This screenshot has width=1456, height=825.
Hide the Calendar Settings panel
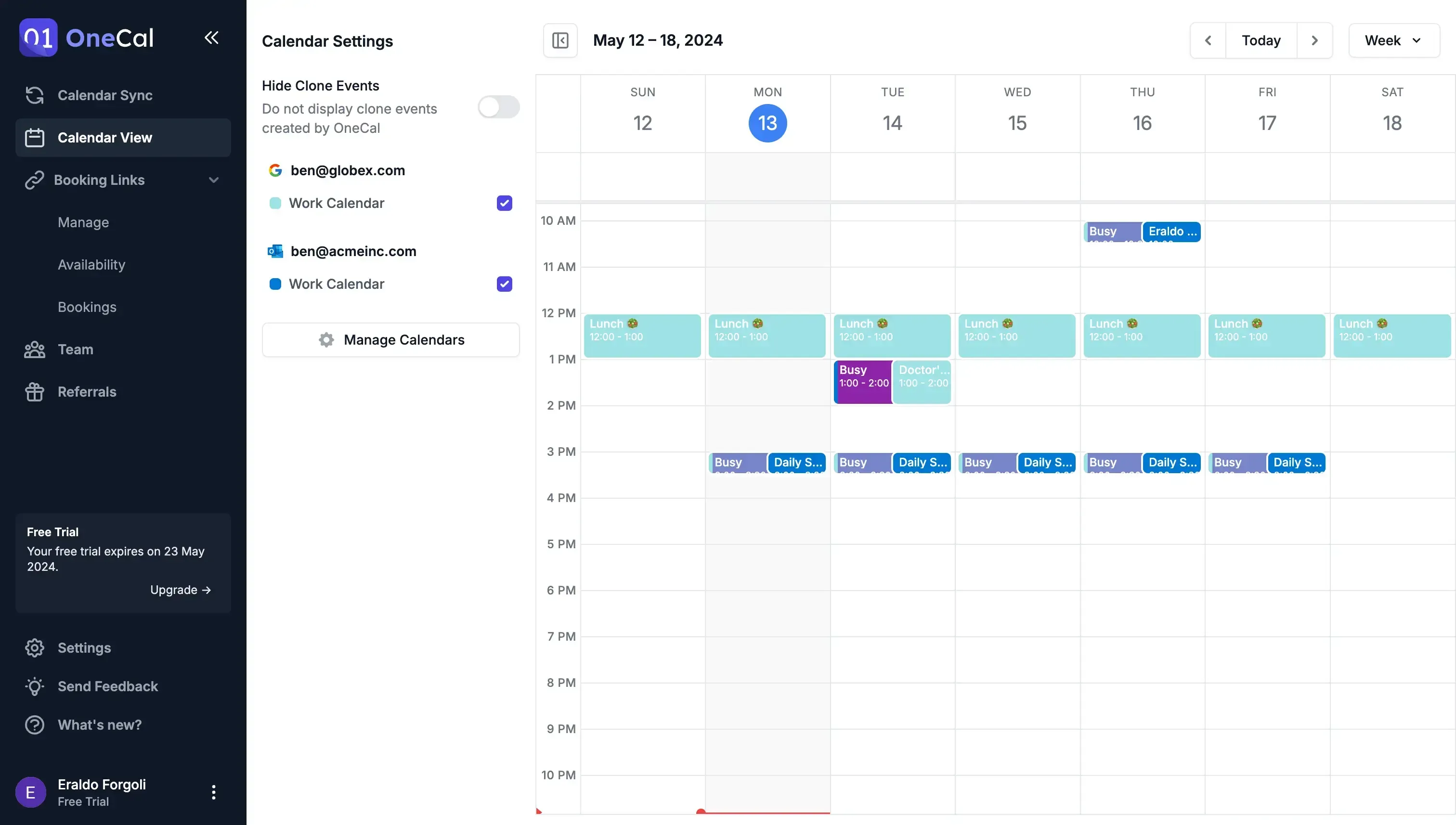click(x=560, y=40)
